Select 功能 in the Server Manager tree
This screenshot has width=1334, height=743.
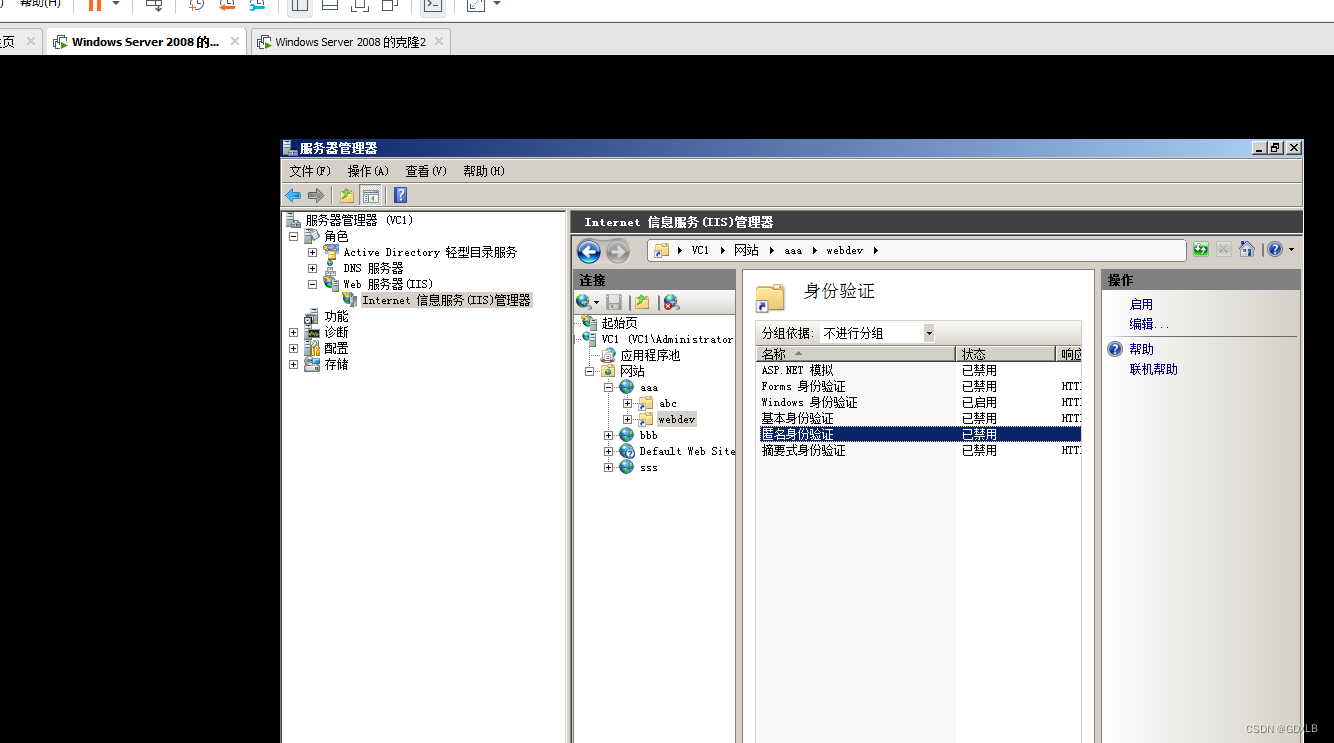336,317
